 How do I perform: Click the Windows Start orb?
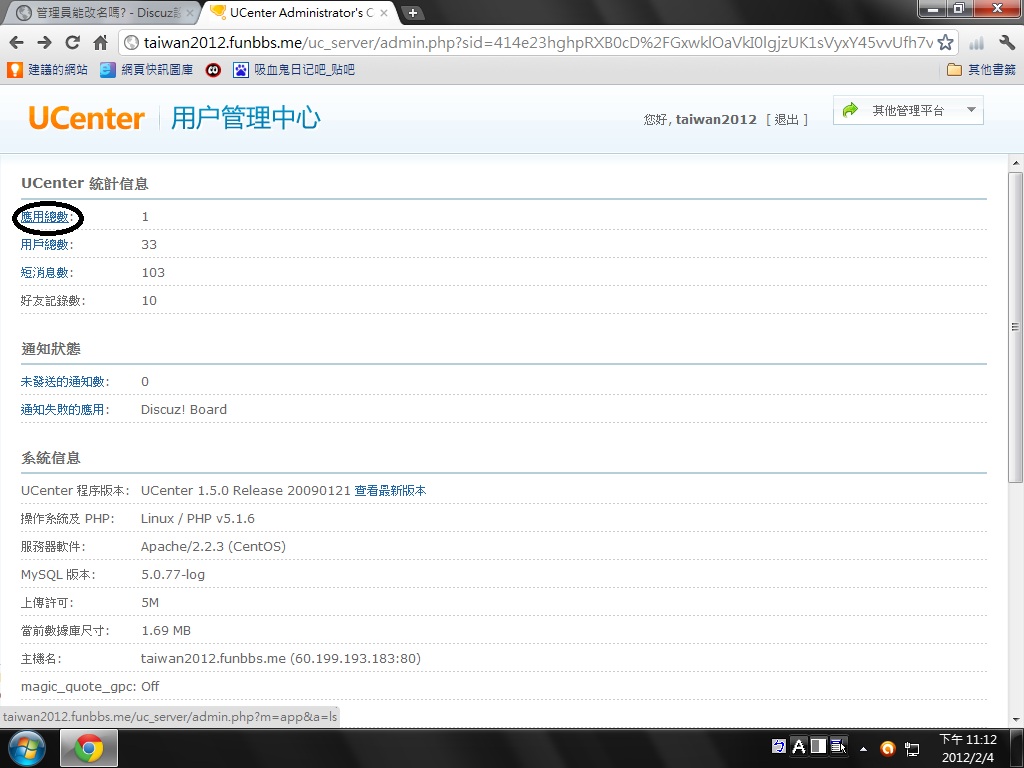(27, 748)
